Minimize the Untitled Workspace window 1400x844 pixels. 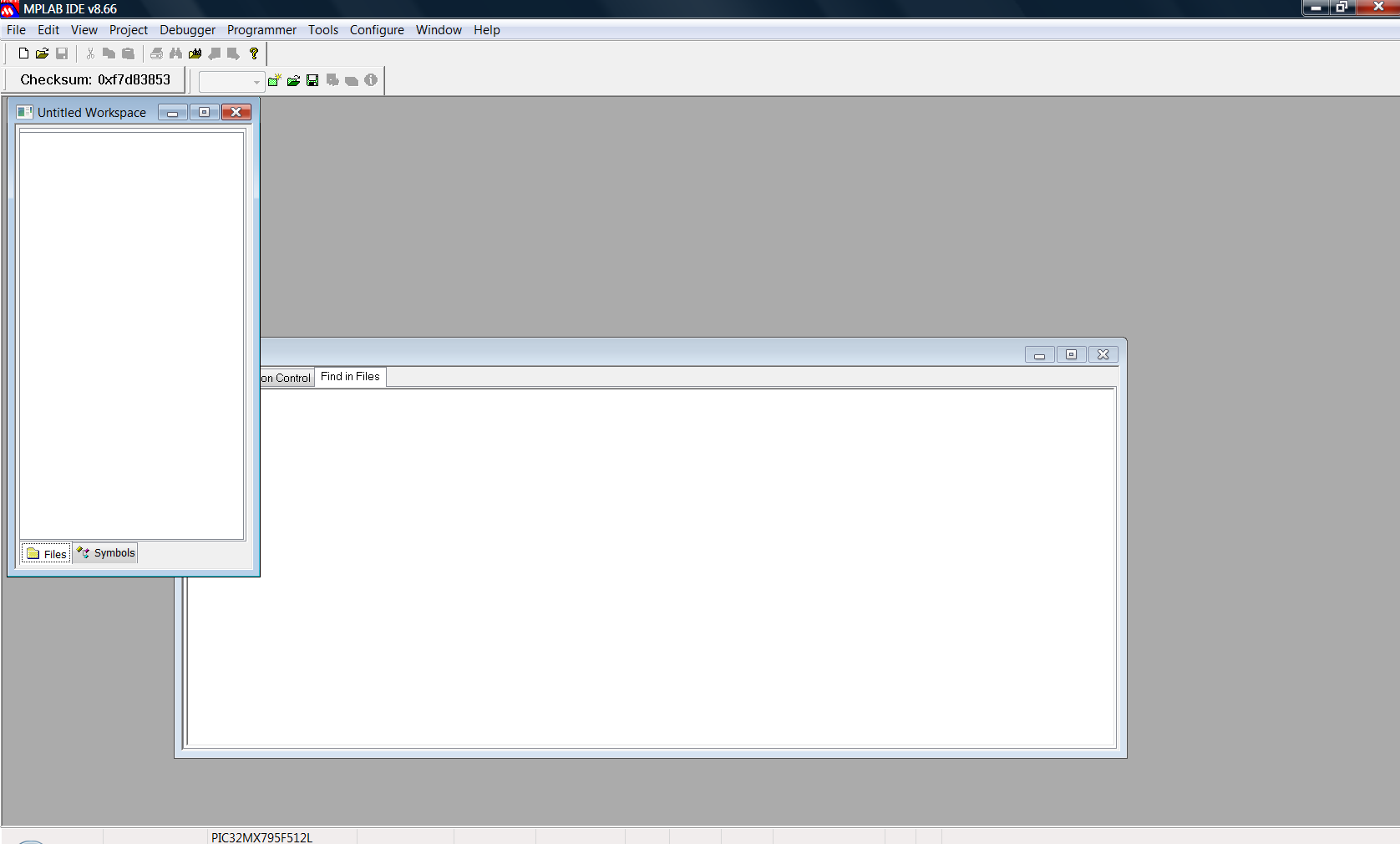(172, 112)
